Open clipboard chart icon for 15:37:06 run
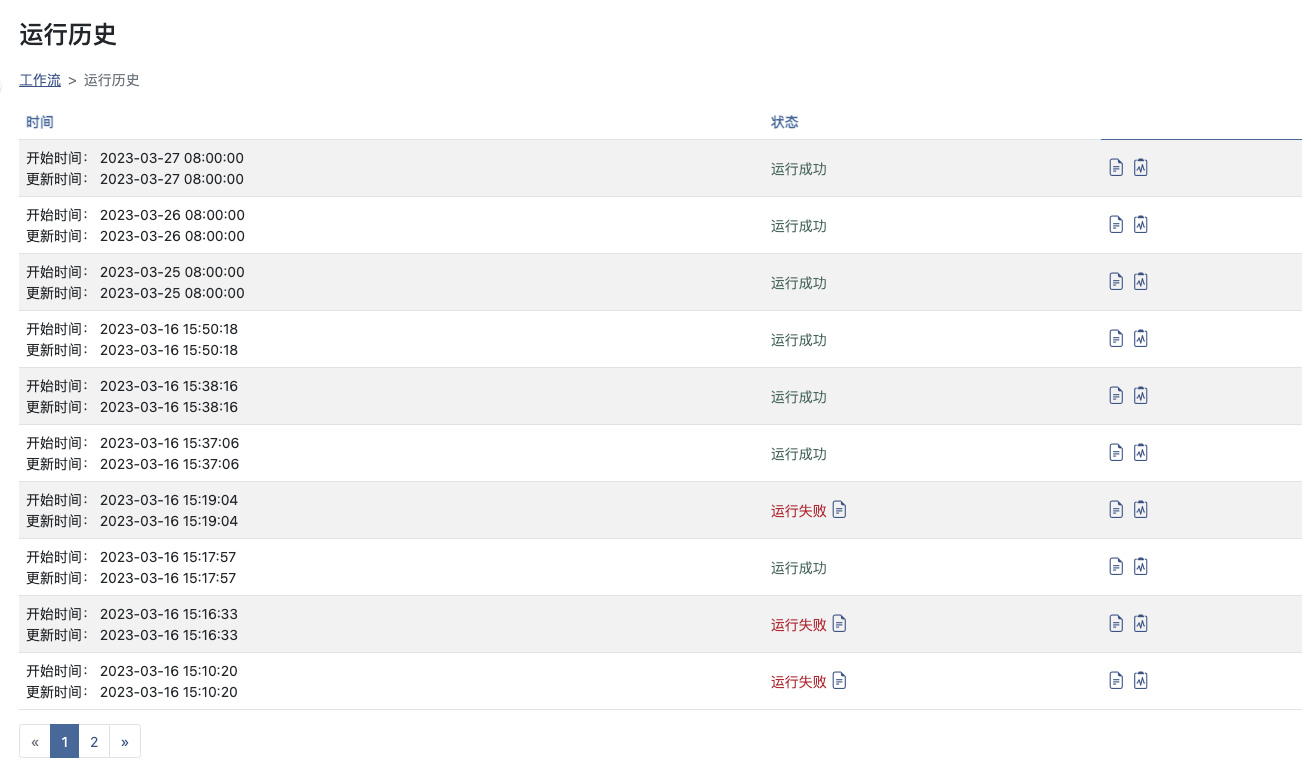The image size is (1311, 766). point(1141,452)
